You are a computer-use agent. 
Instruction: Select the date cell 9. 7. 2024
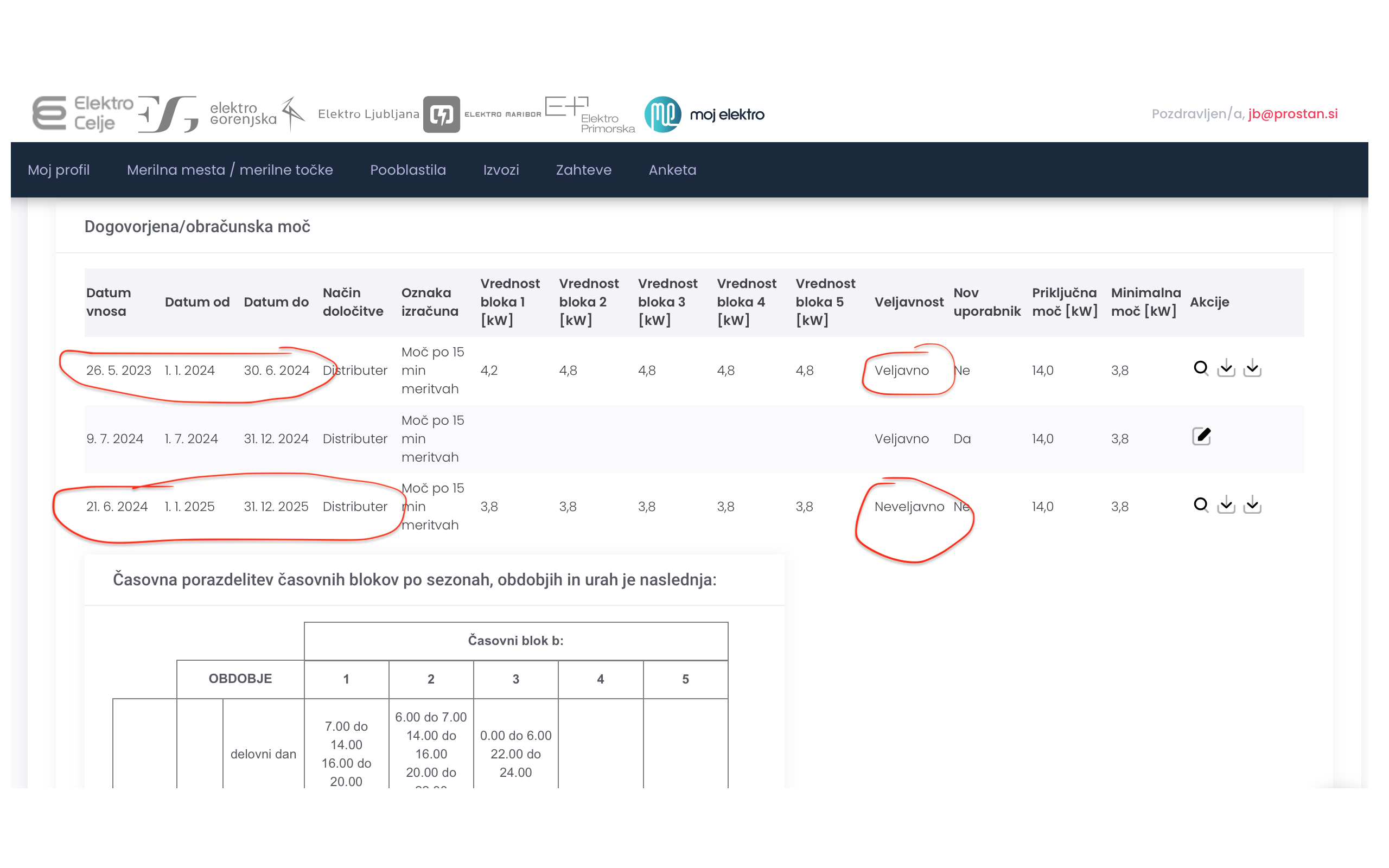115,438
